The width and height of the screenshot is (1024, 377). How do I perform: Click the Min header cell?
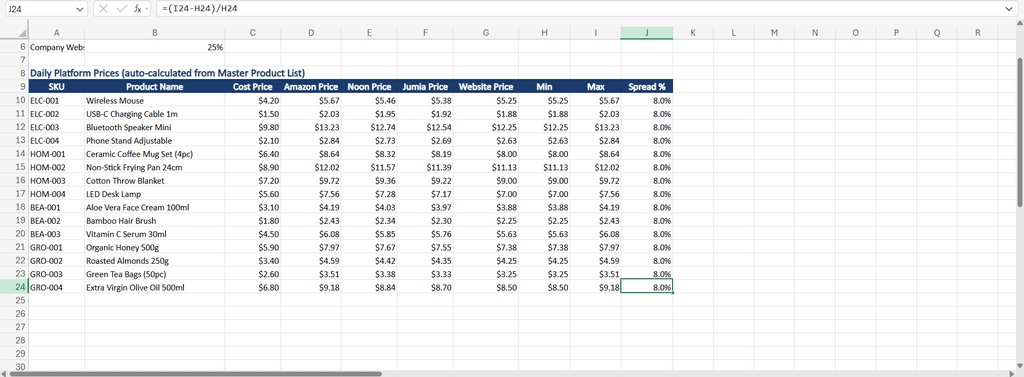point(544,87)
